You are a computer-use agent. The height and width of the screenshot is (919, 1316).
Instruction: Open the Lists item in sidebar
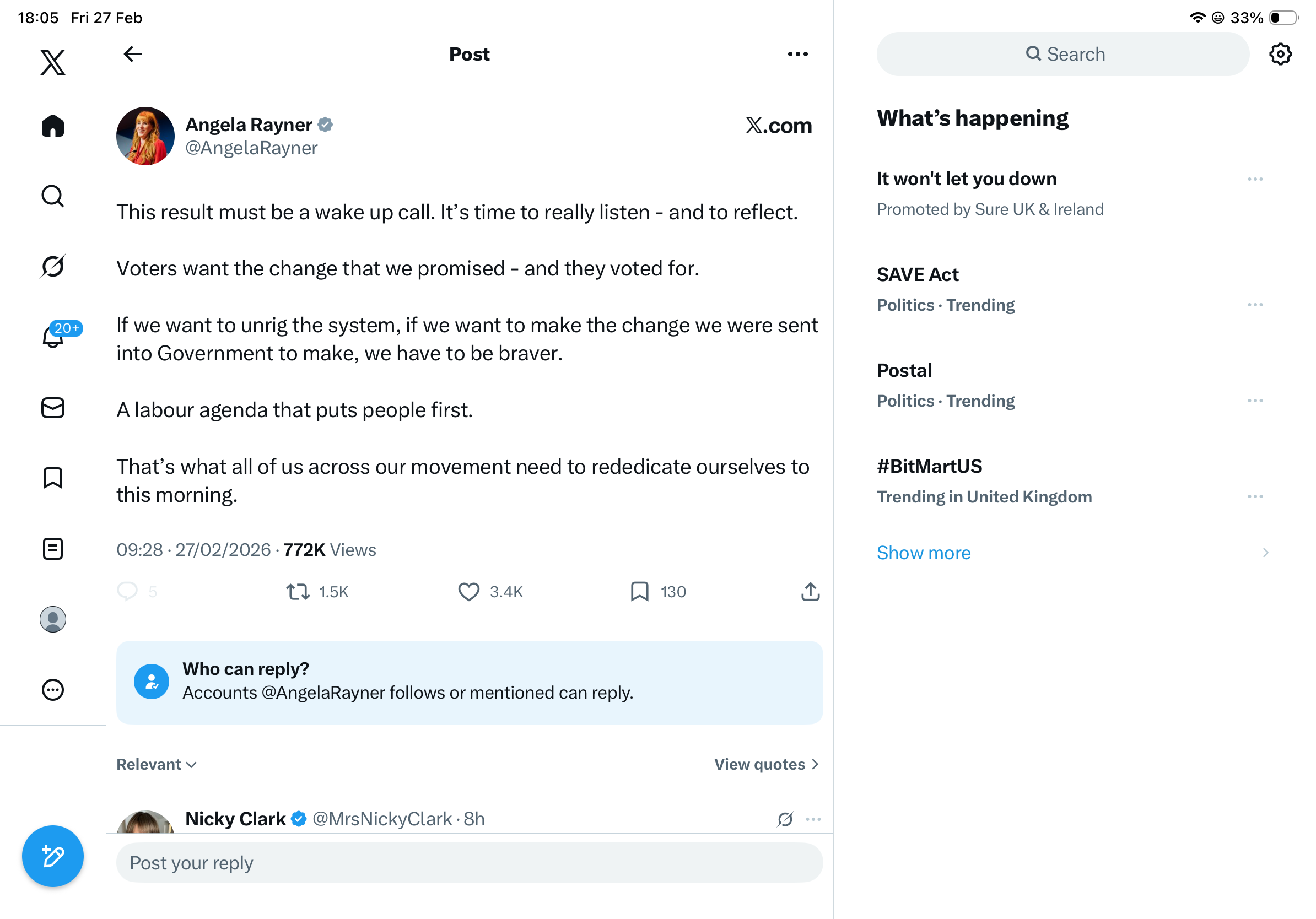53,549
